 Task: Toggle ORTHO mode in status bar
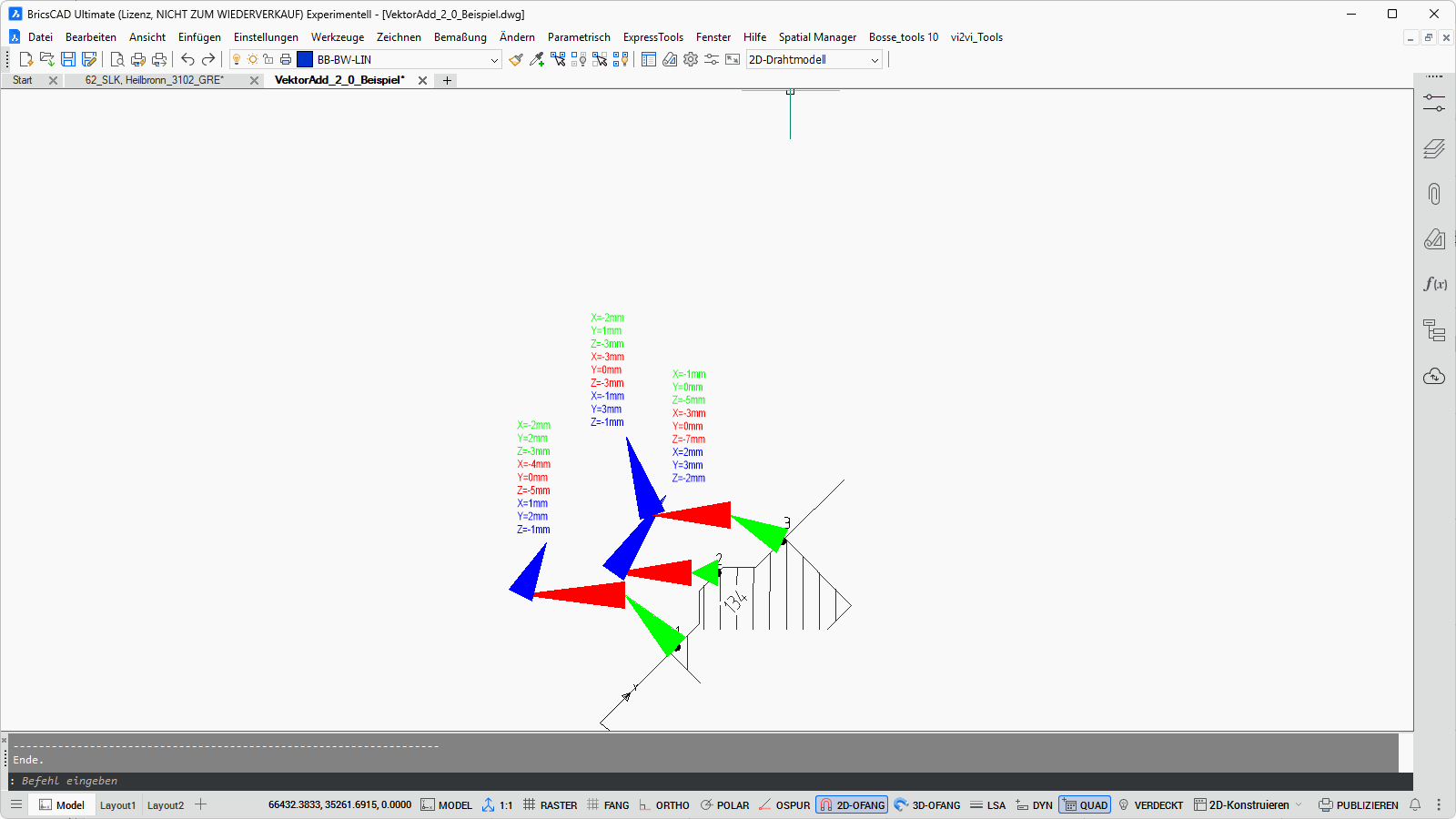click(x=664, y=805)
